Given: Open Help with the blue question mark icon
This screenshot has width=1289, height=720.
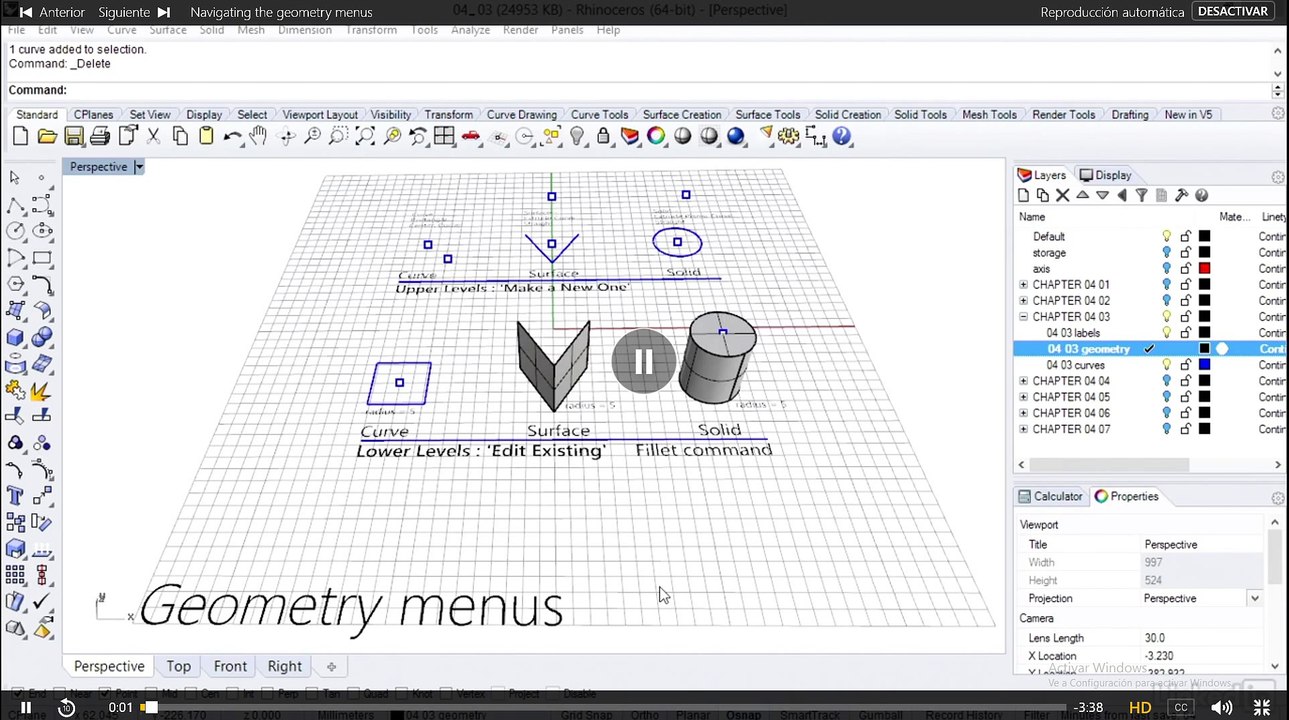Looking at the screenshot, I should click(x=841, y=136).
